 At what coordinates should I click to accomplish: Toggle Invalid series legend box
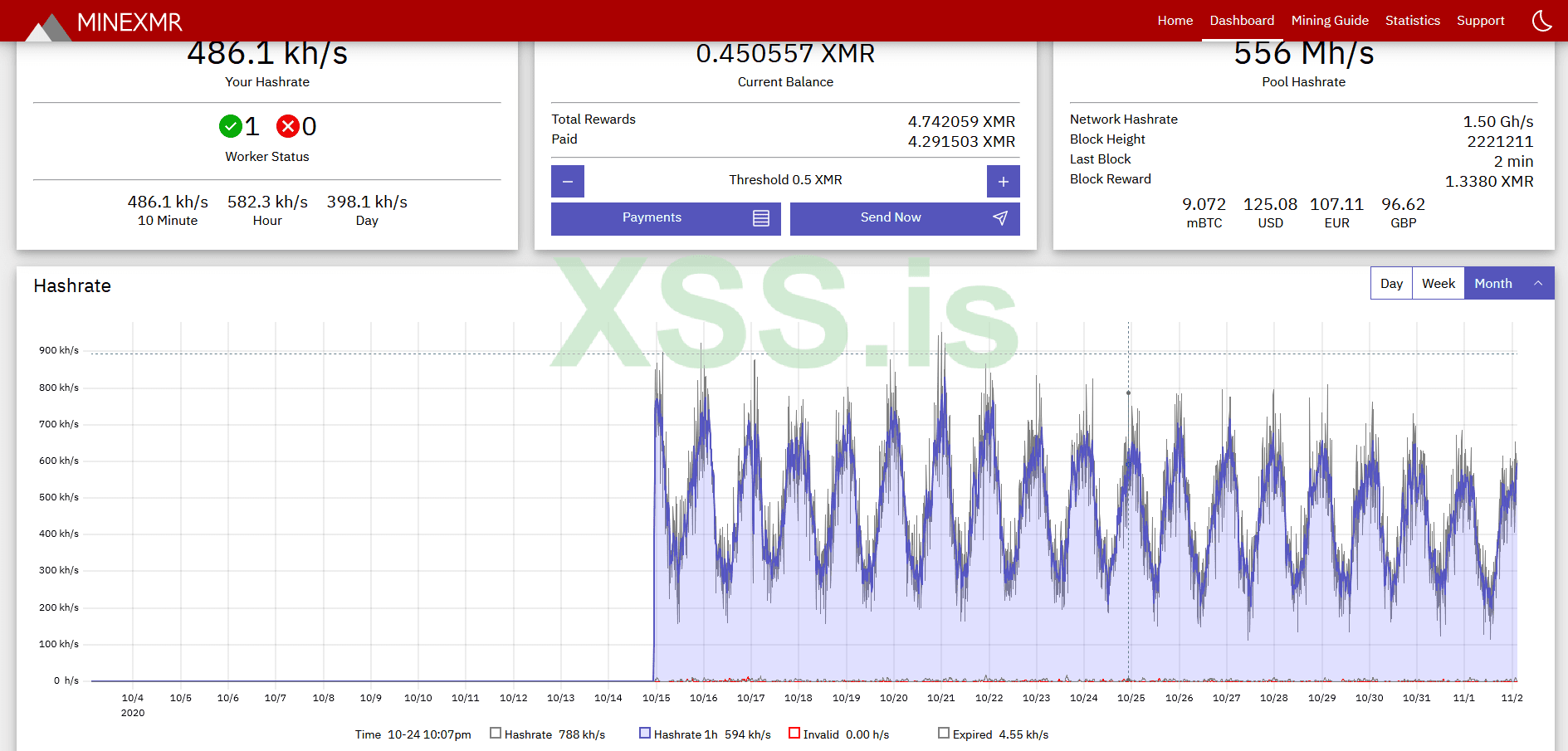(794, 733)
